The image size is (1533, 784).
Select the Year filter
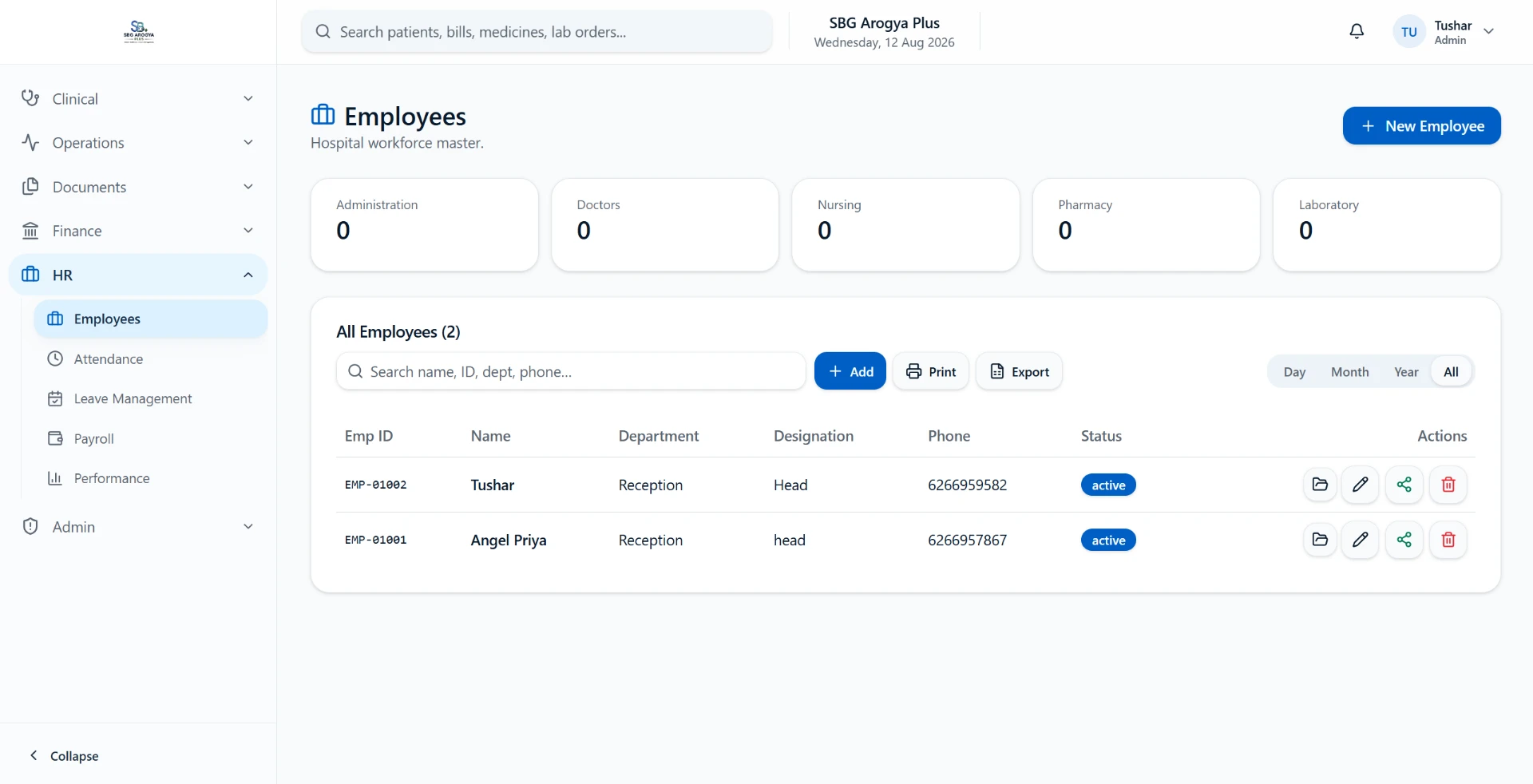coord(1406,372)
